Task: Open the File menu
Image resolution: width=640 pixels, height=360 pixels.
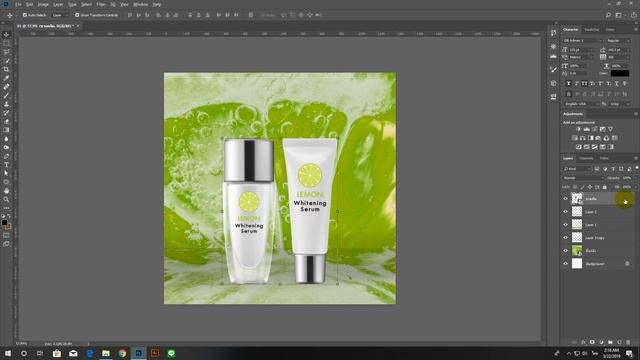Action: tap(18, 4)
